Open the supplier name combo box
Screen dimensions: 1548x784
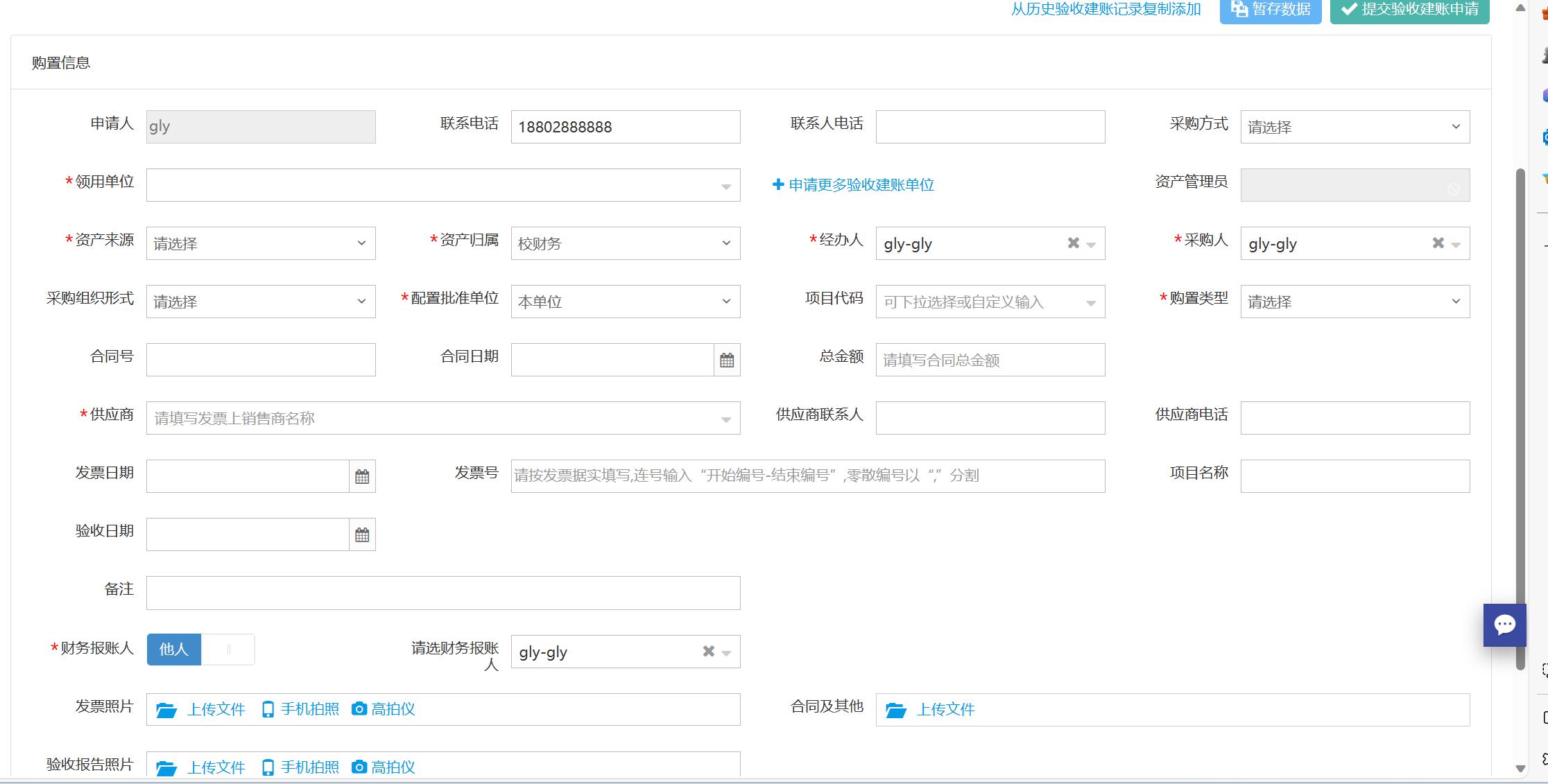click(x=442, y=418)
